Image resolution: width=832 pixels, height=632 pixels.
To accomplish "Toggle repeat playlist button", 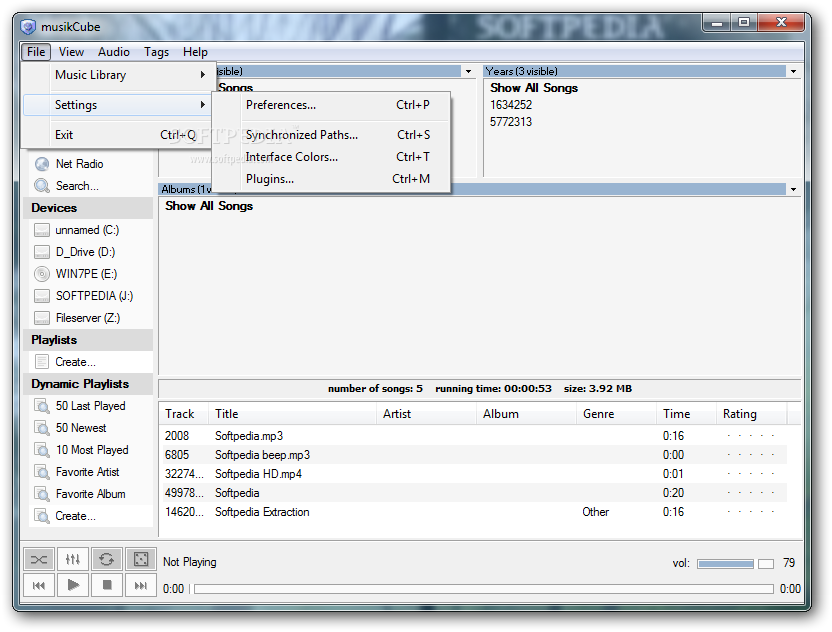I will [x=107, y=559].
